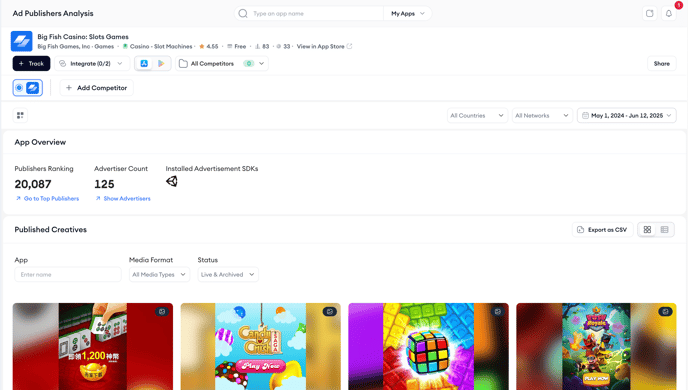Select the Big Fish Casino app chip

(28, 88)
